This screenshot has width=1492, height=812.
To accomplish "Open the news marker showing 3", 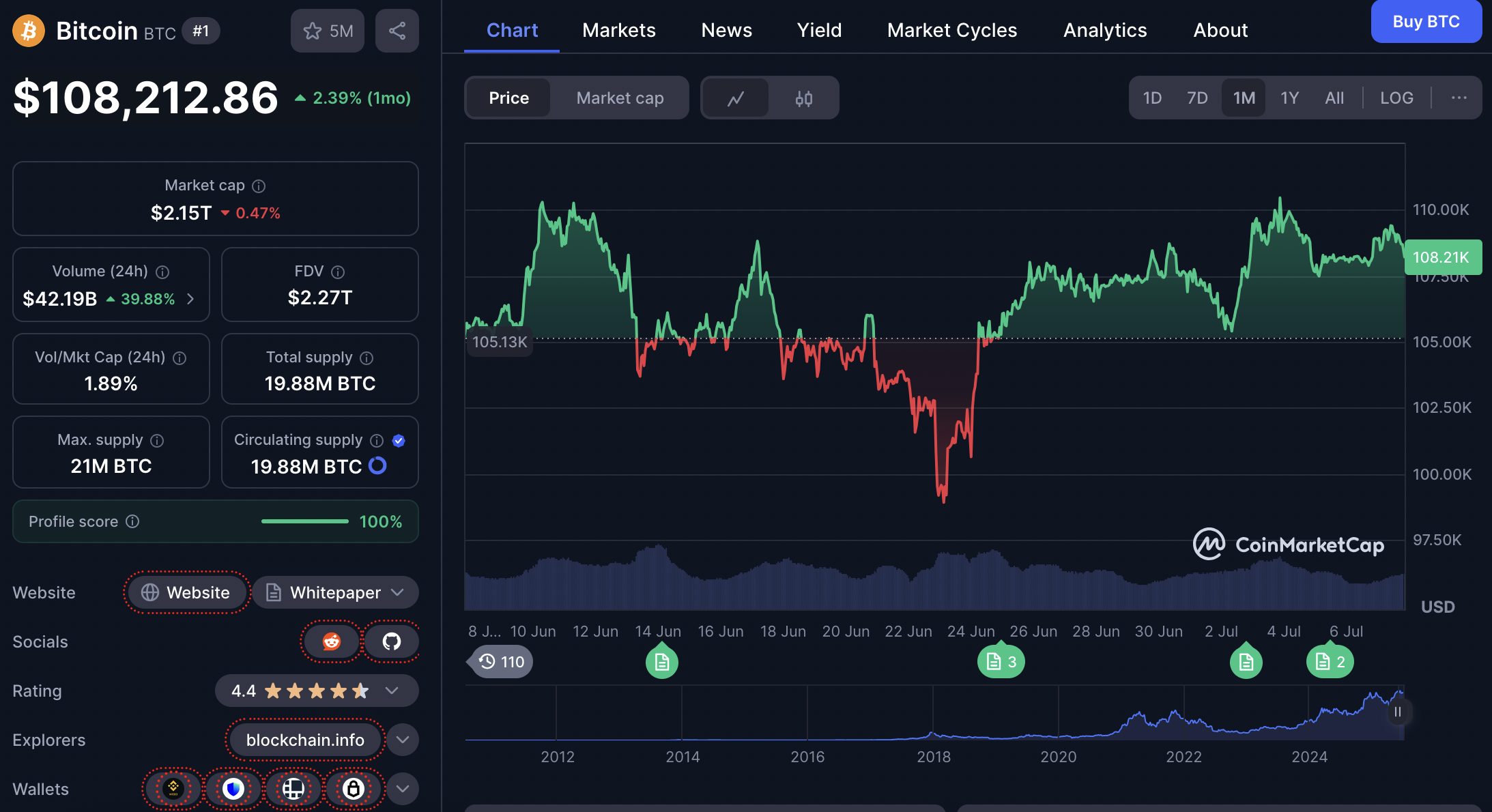I will click(1001, 661).
